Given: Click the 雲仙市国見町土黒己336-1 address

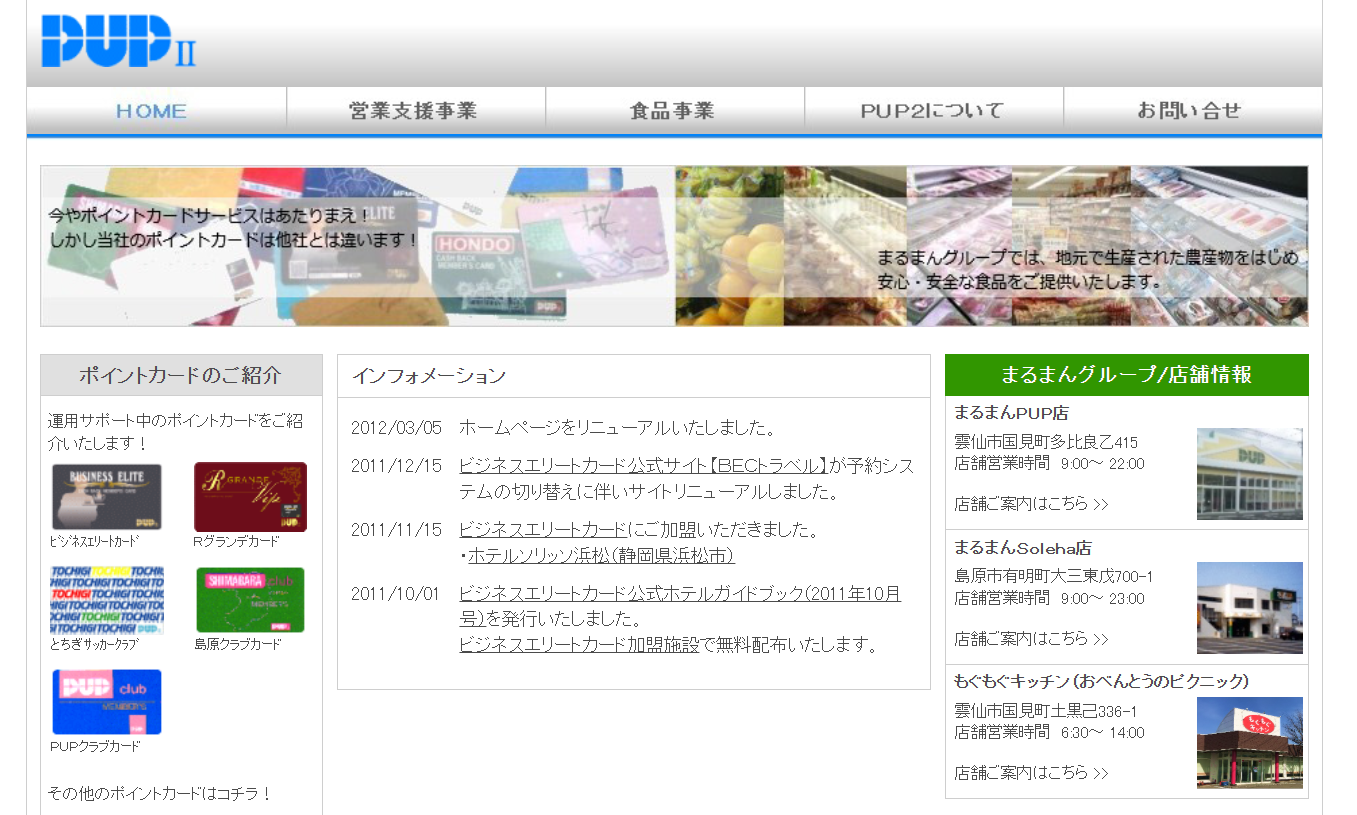Looking at the screenshot, I should tap(1045, 711).
